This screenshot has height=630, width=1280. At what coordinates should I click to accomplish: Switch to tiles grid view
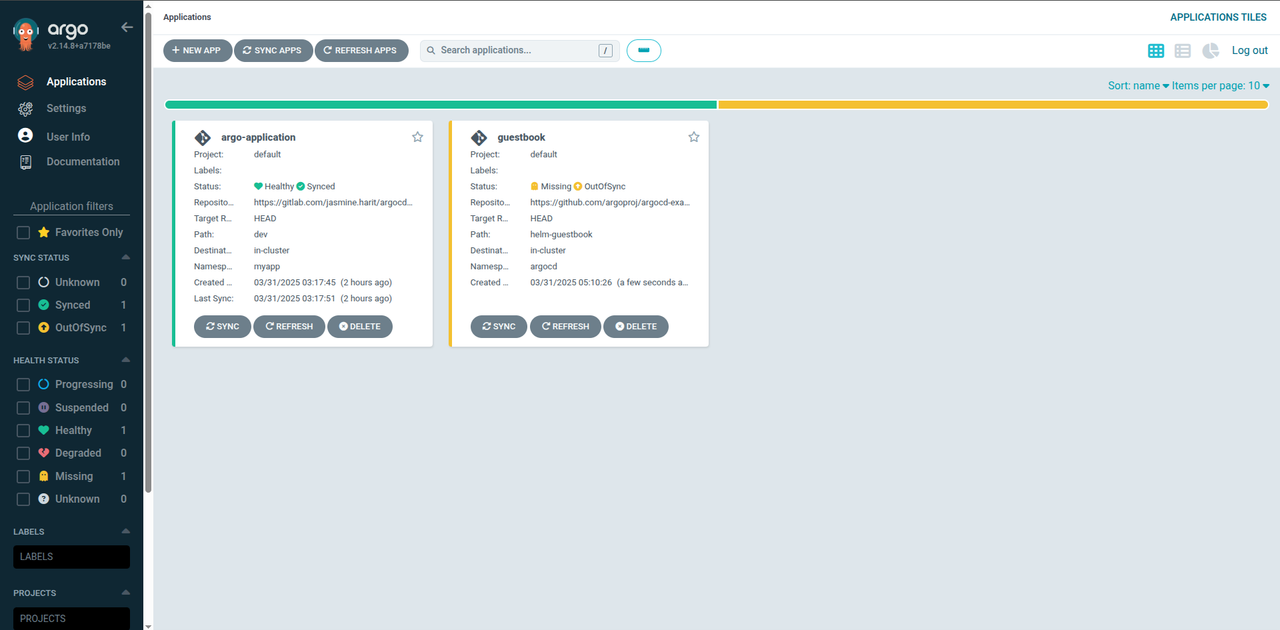point(1156,50)
